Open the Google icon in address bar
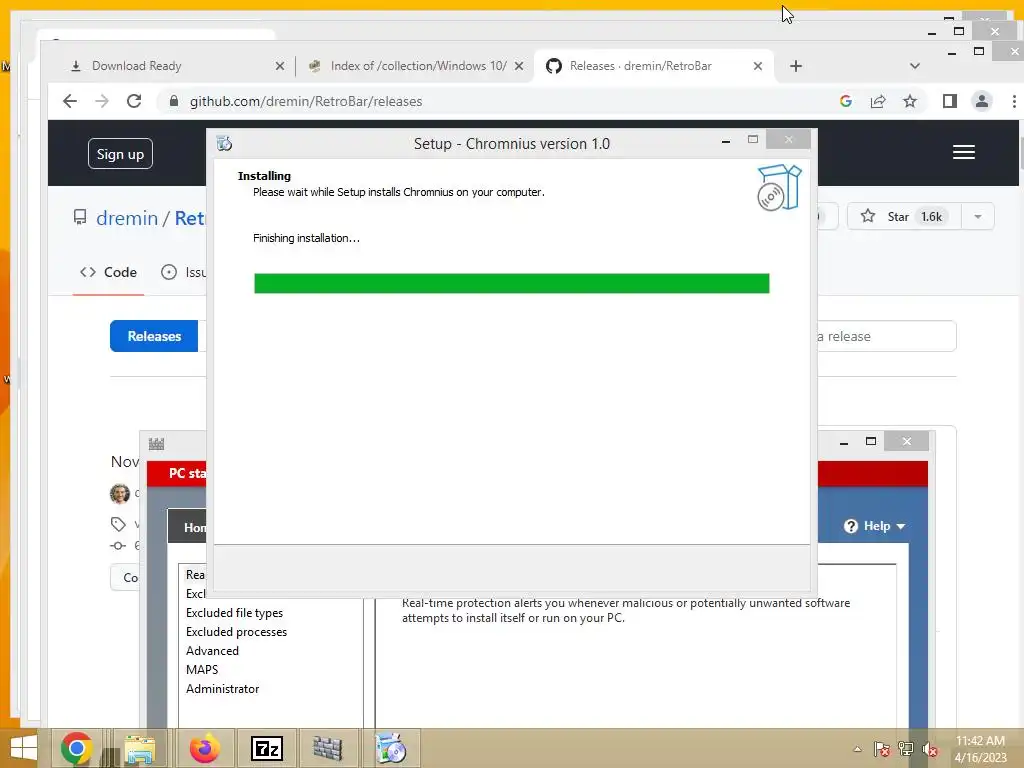Screen dimensions: 1024x768 pos(846,101)
